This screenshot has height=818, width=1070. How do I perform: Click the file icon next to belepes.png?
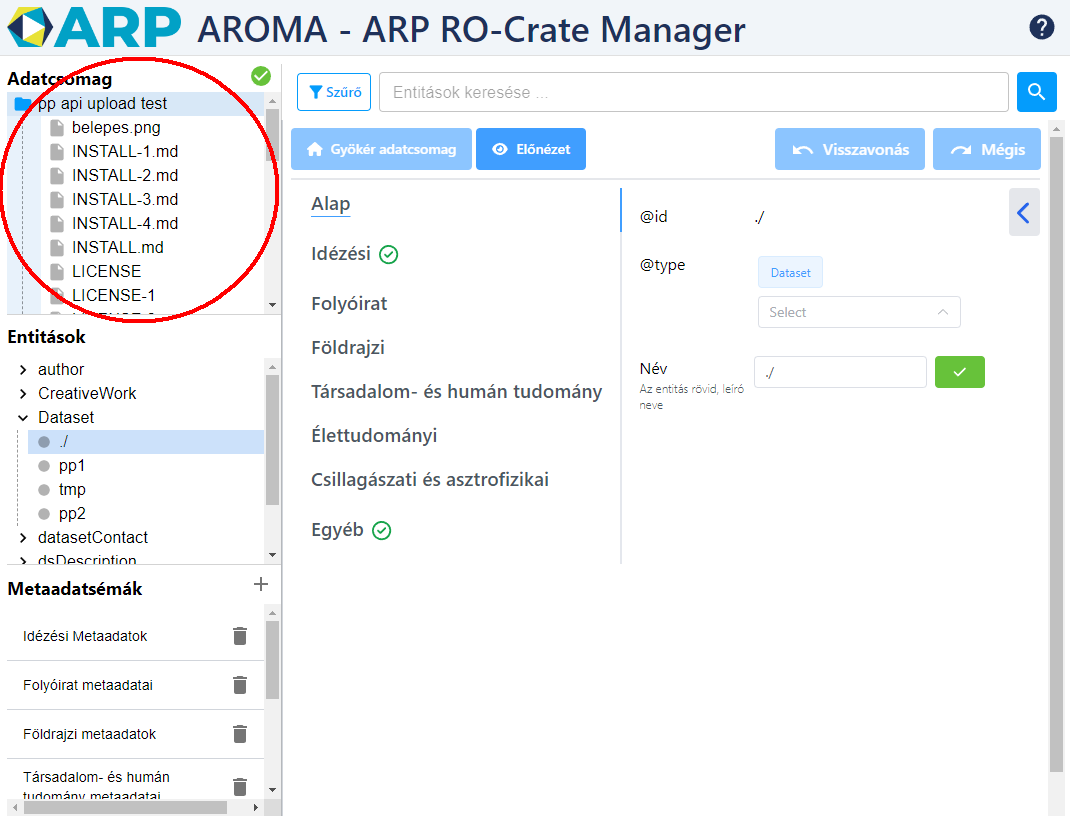tap(57, 128)
